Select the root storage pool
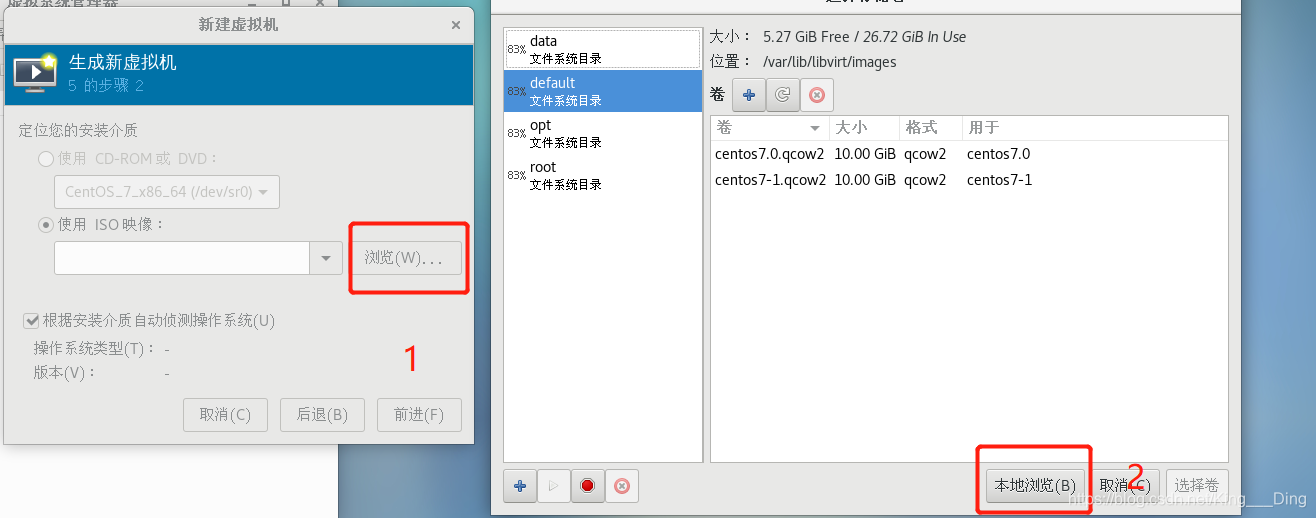The height and width of the screenshot is (518, 1316). pyautogui.click(x=603, y=175)
